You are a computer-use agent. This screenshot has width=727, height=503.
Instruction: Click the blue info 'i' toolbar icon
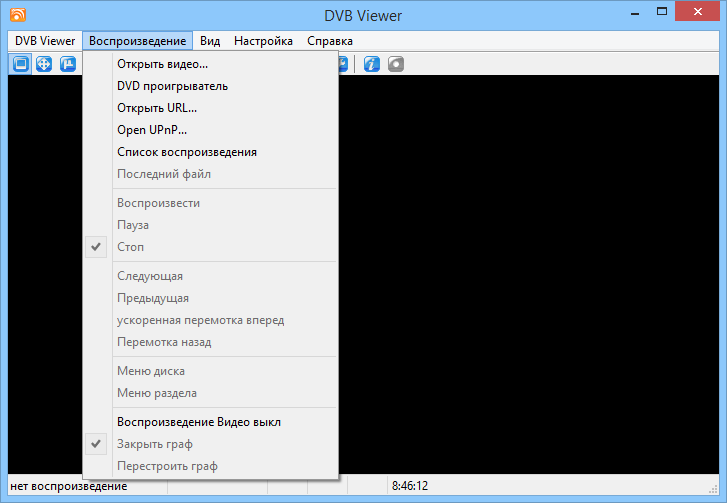[371, 64]
